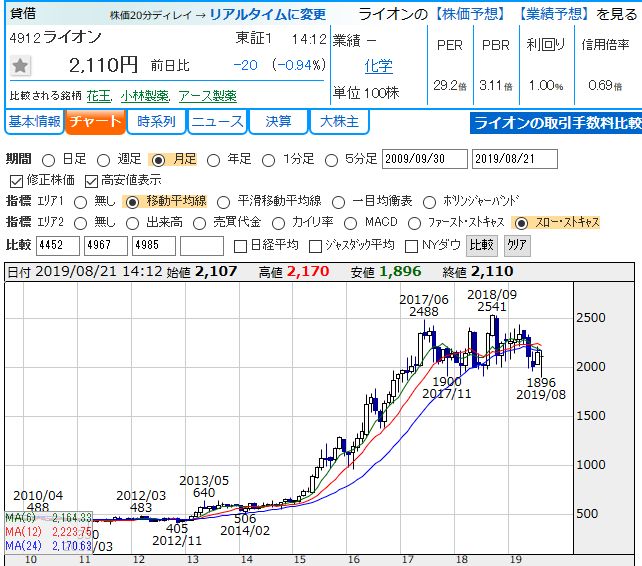Select 移動平均線 indicator

tap(132, 202)
